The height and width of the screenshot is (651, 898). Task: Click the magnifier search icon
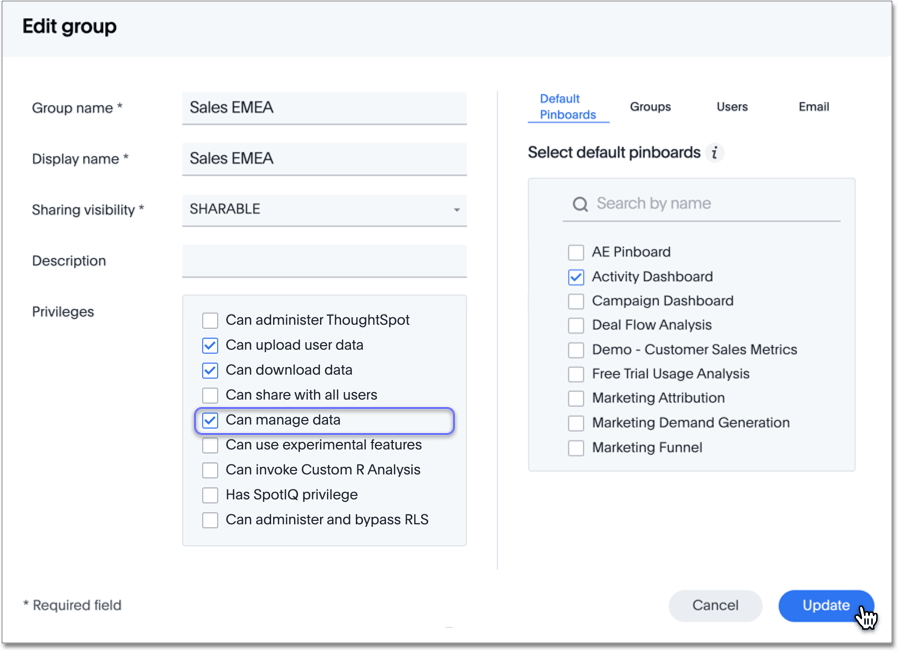[580, 204]
